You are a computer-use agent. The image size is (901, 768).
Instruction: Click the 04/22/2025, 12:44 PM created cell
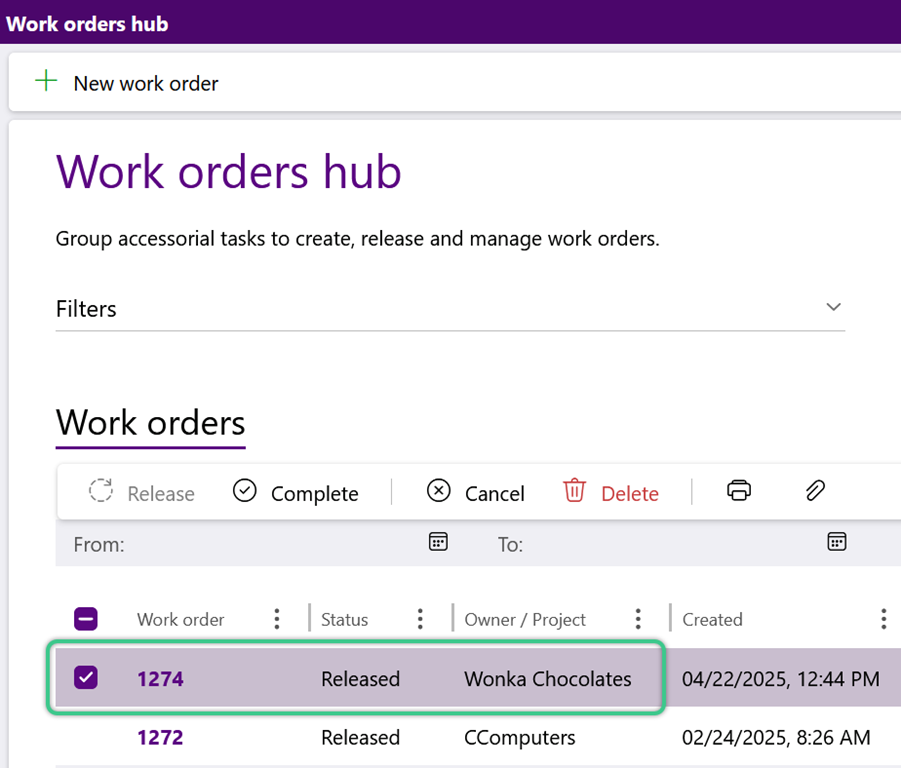[x=780, y=679]
